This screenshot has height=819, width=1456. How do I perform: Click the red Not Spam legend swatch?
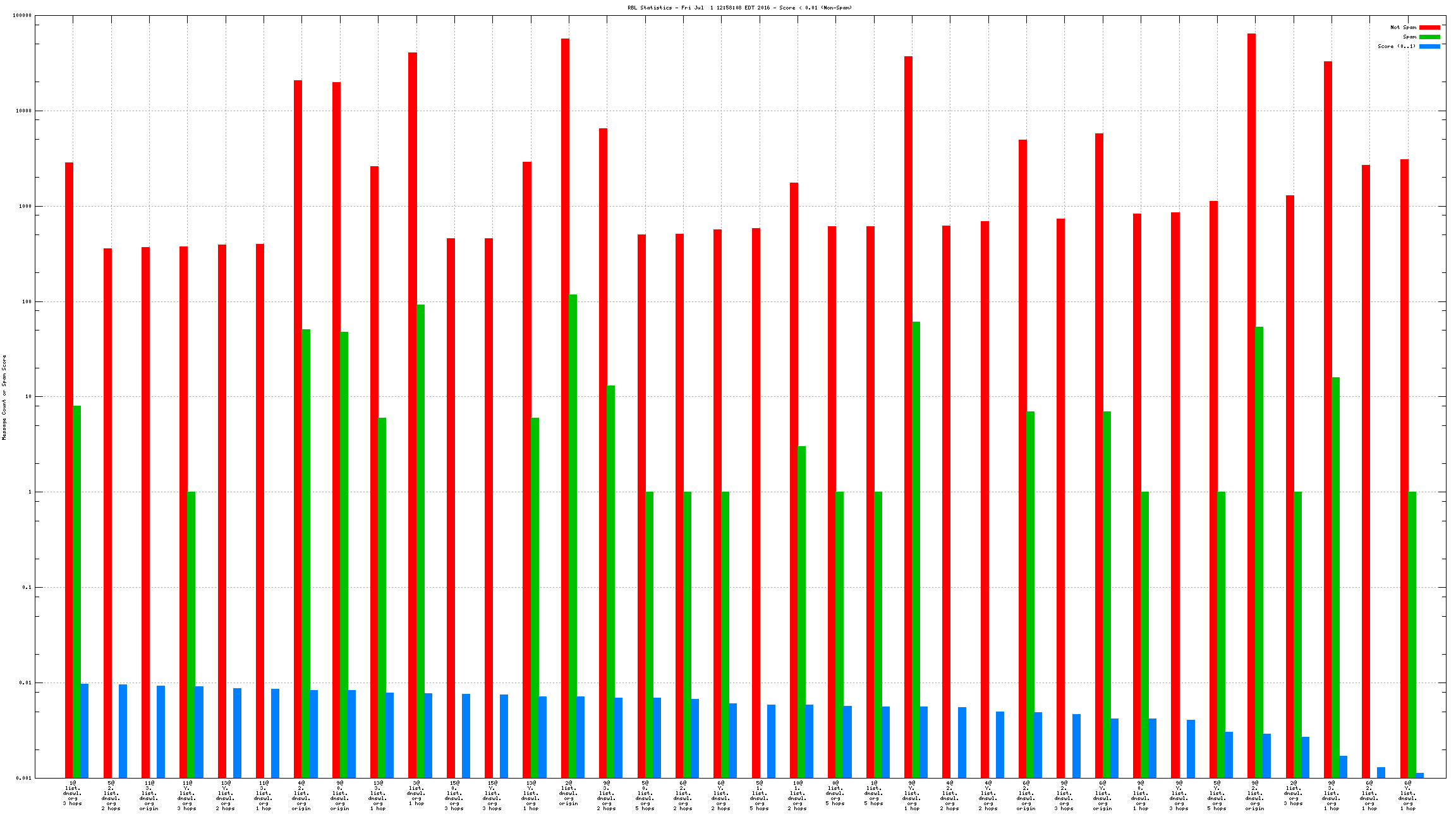[1429, 27]
